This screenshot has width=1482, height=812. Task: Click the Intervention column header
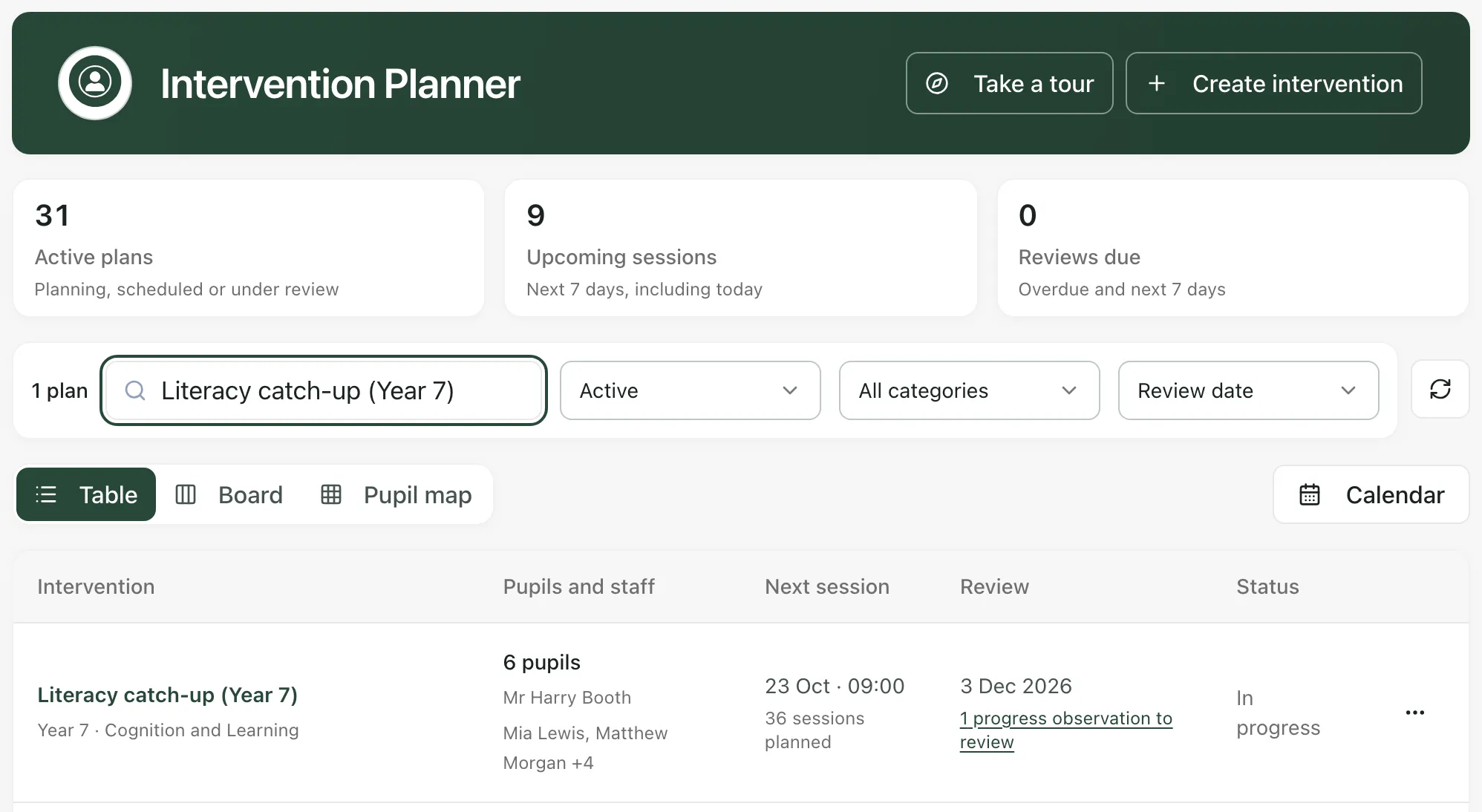(x=96, y=586)
